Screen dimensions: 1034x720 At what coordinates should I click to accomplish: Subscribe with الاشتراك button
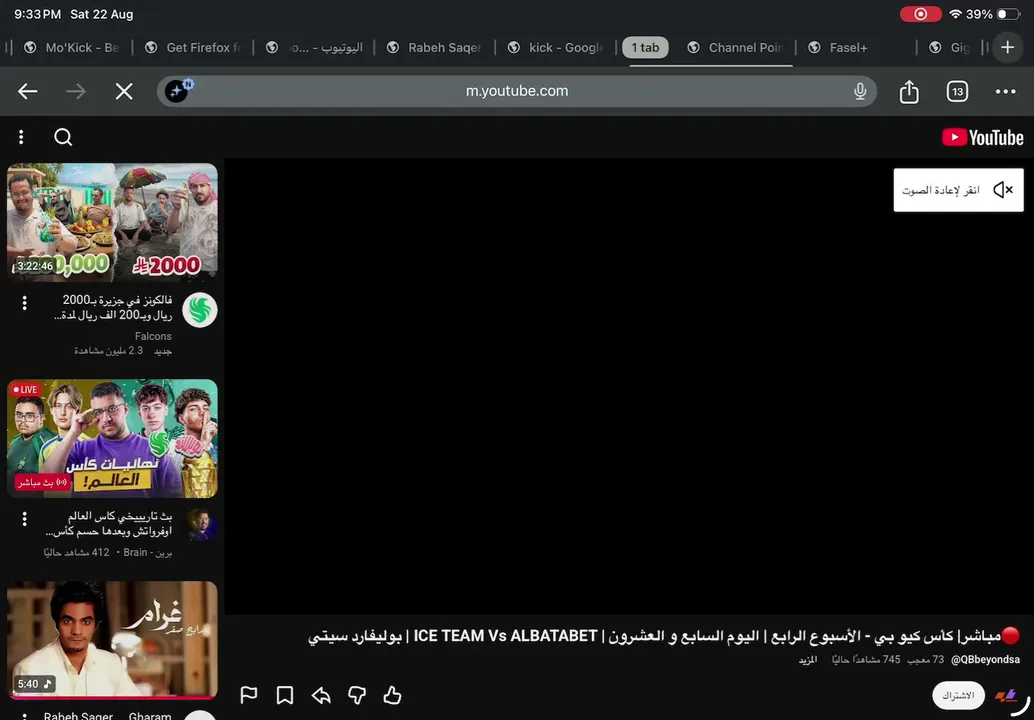(x=958, y=695)
